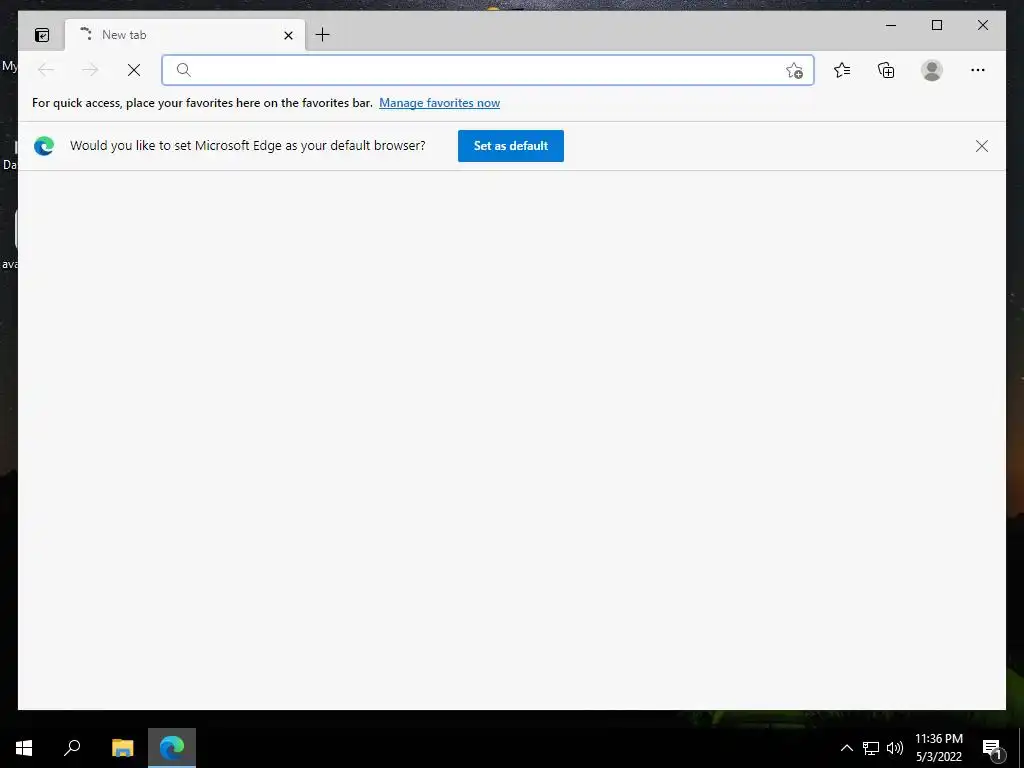Go forward with the forward arrow
This screenshot has height=768, width=1024.
(89, 70)
